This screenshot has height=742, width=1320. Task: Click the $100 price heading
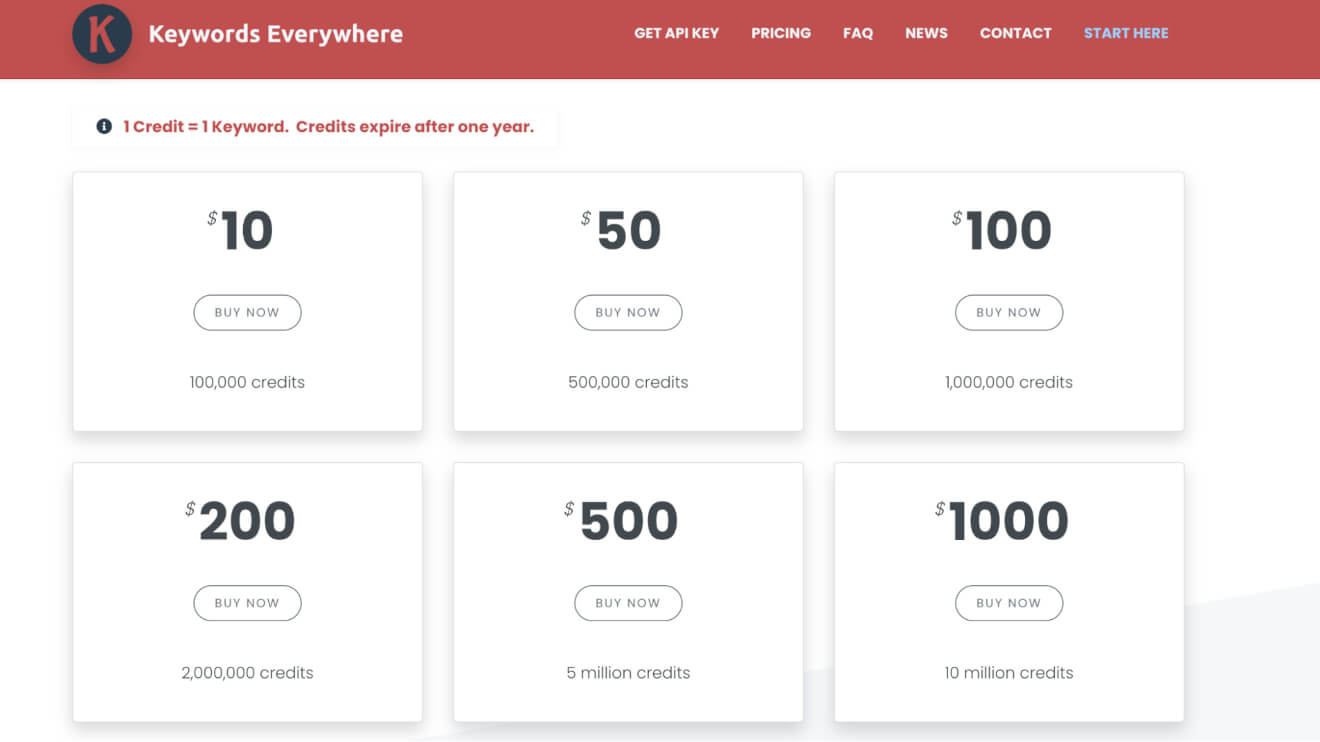coord(1002,230)
